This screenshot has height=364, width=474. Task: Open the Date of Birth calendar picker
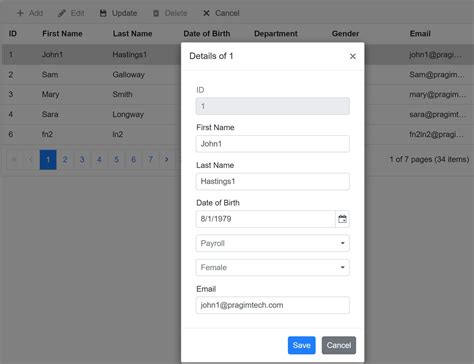tap(342, 219)
